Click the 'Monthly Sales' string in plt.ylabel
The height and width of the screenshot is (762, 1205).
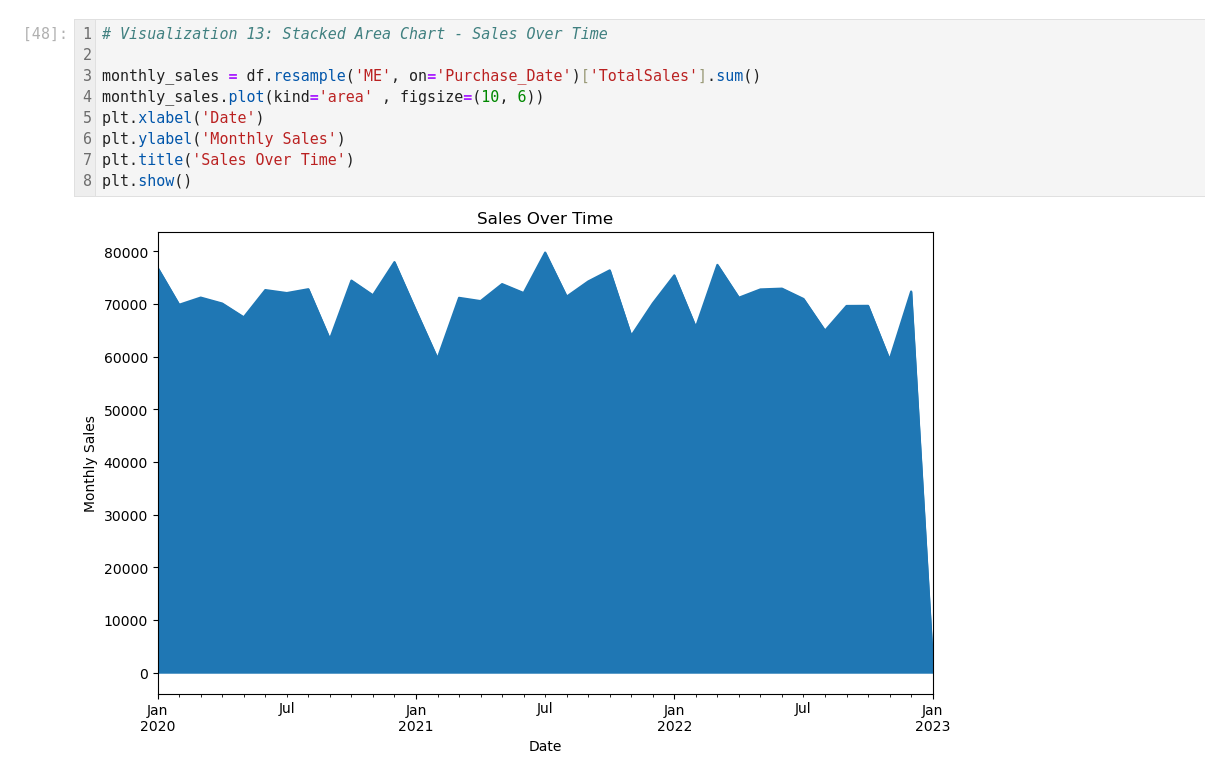(268, 139)
